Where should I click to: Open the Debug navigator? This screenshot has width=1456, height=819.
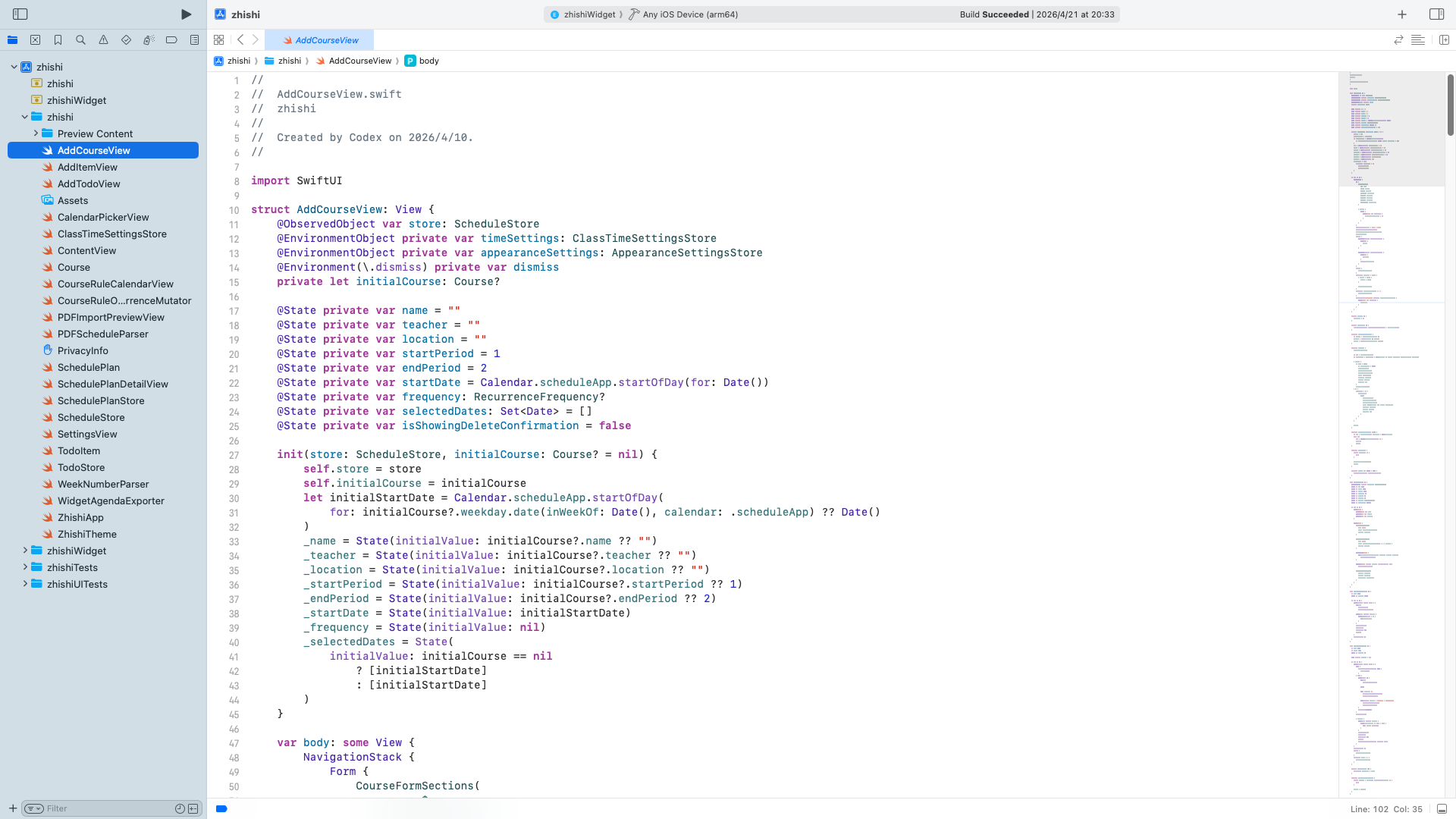coord(149,40)
